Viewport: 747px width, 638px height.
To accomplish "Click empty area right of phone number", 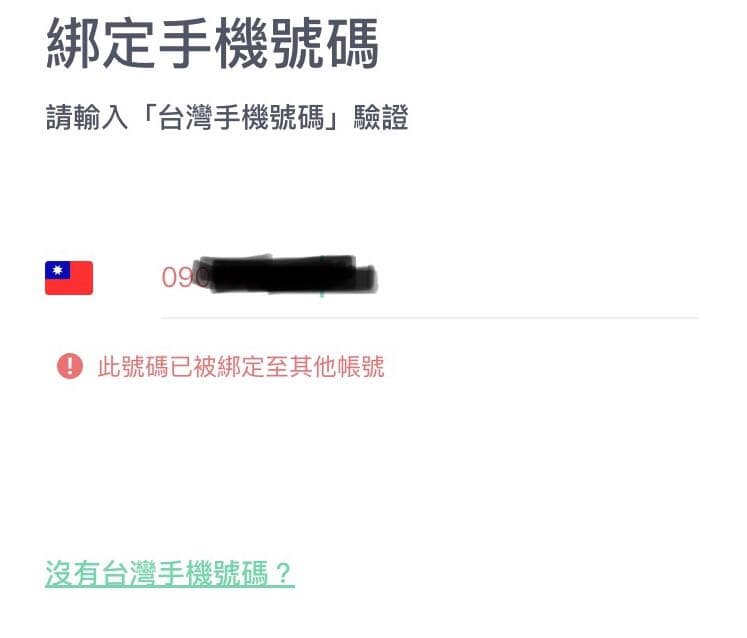I will (x=538, y=278).
